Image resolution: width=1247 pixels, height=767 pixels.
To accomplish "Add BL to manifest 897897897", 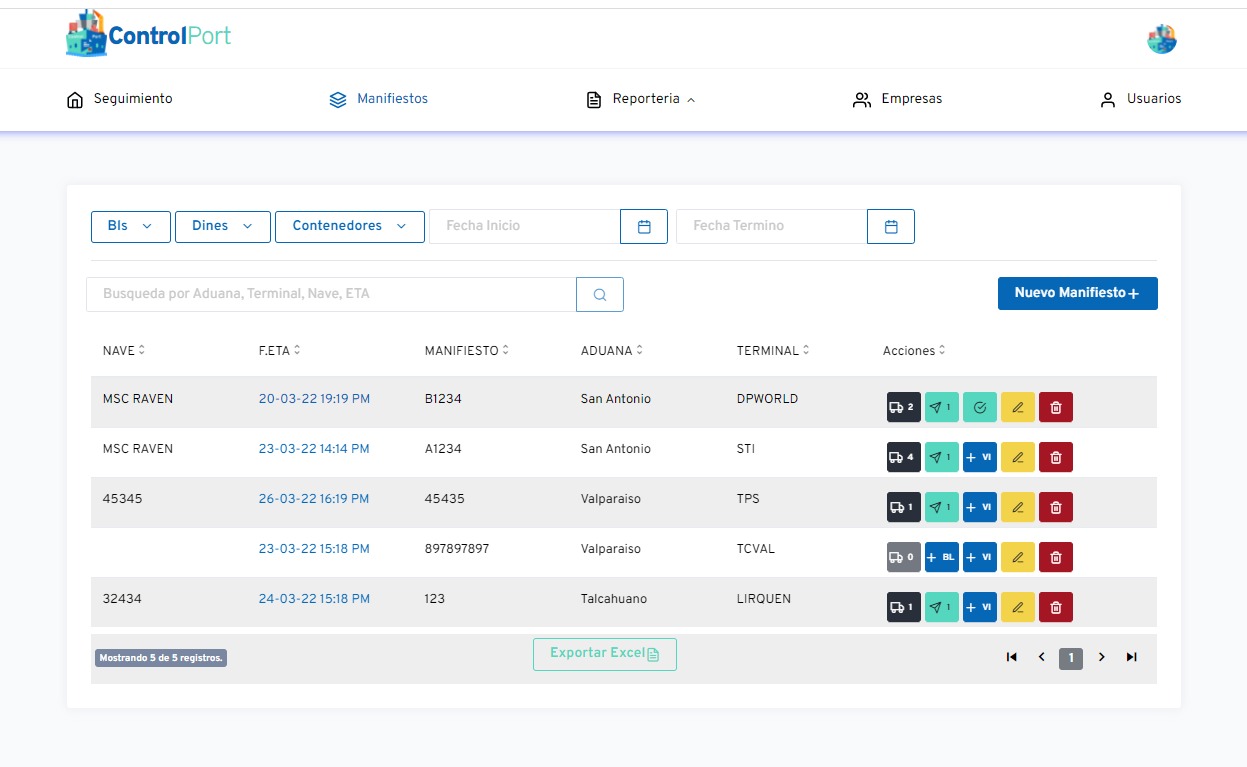I will click(x=941, y=557).
